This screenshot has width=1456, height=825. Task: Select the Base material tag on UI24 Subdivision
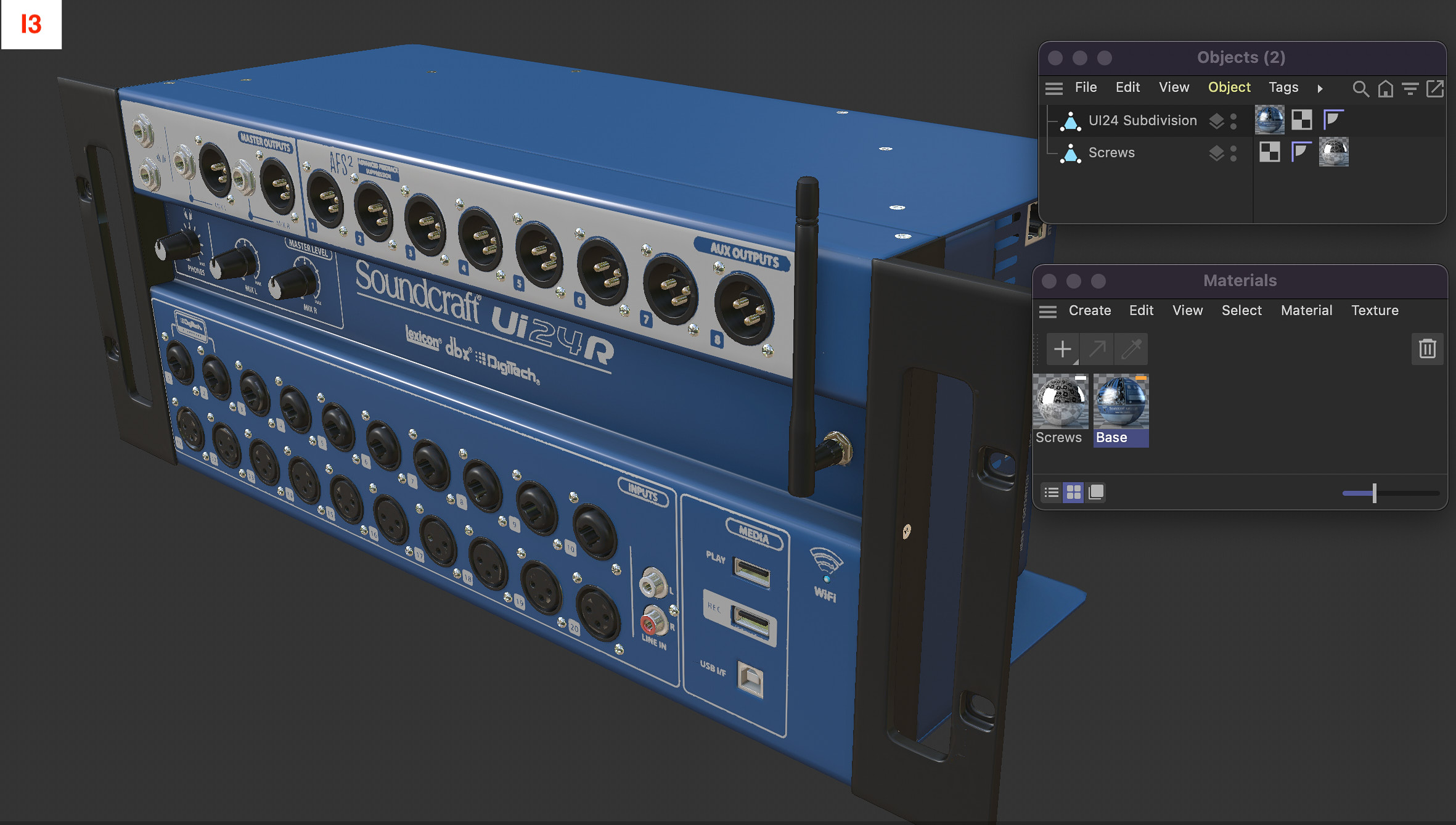pyautogui.click(x=1270, y=120)
